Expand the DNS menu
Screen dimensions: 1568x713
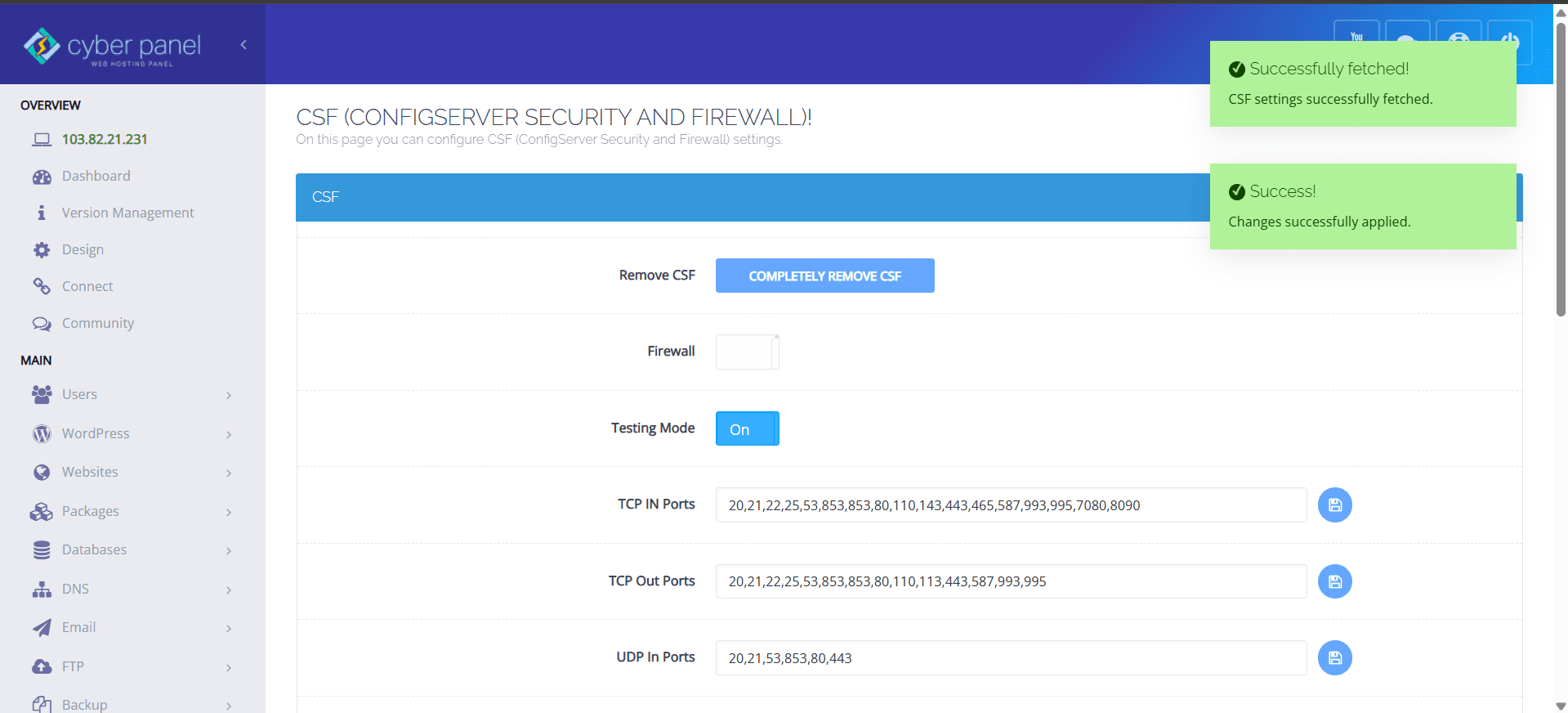[x=131, y=590]
